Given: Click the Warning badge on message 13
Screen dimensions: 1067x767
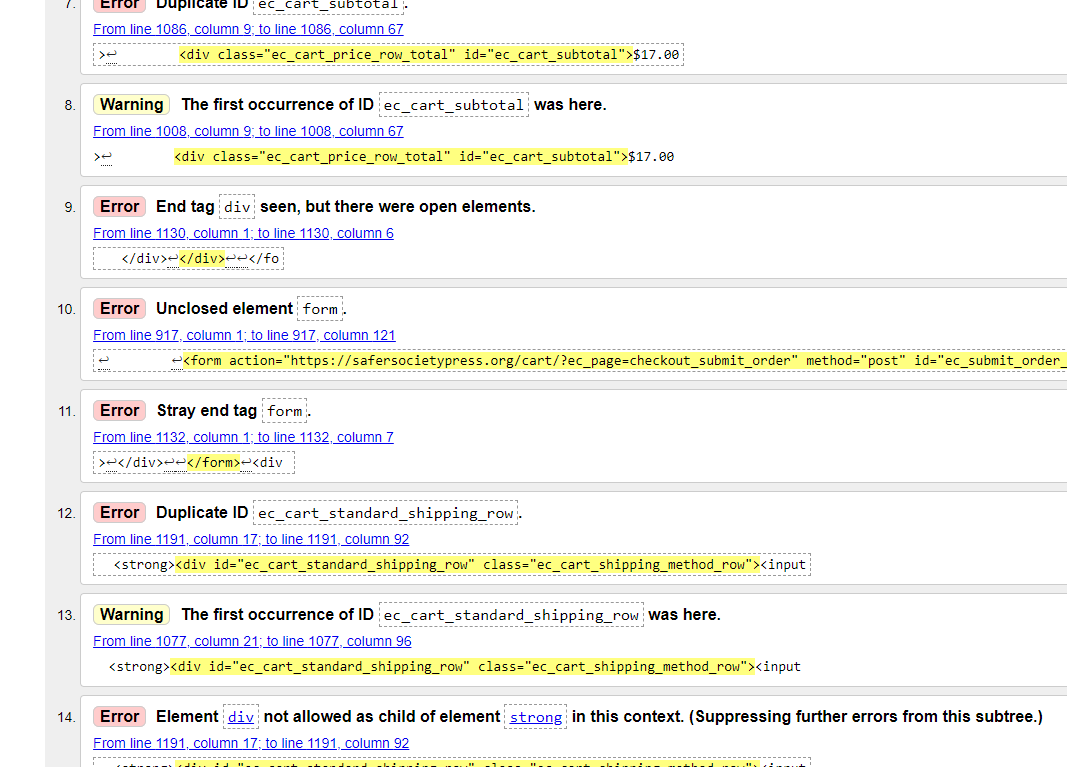Looking at the screenshot, I should [x=131, y=615].
